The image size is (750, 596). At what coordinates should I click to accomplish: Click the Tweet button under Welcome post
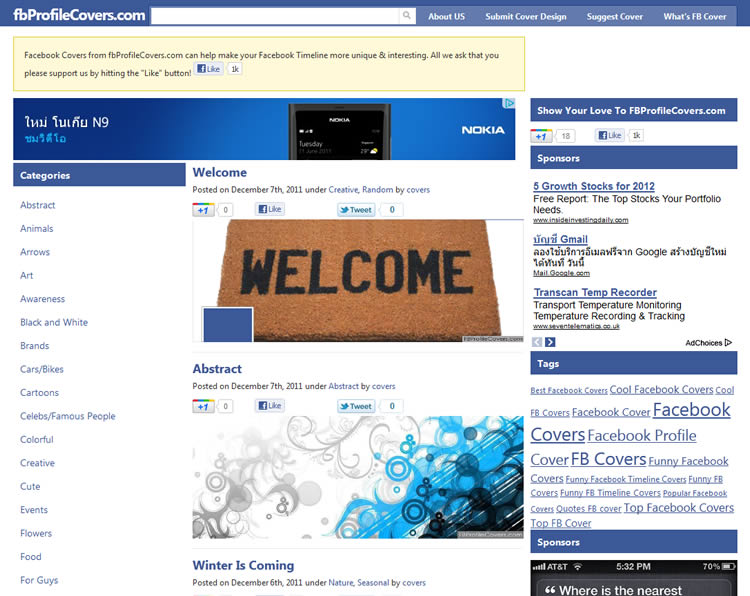[356, 210]
